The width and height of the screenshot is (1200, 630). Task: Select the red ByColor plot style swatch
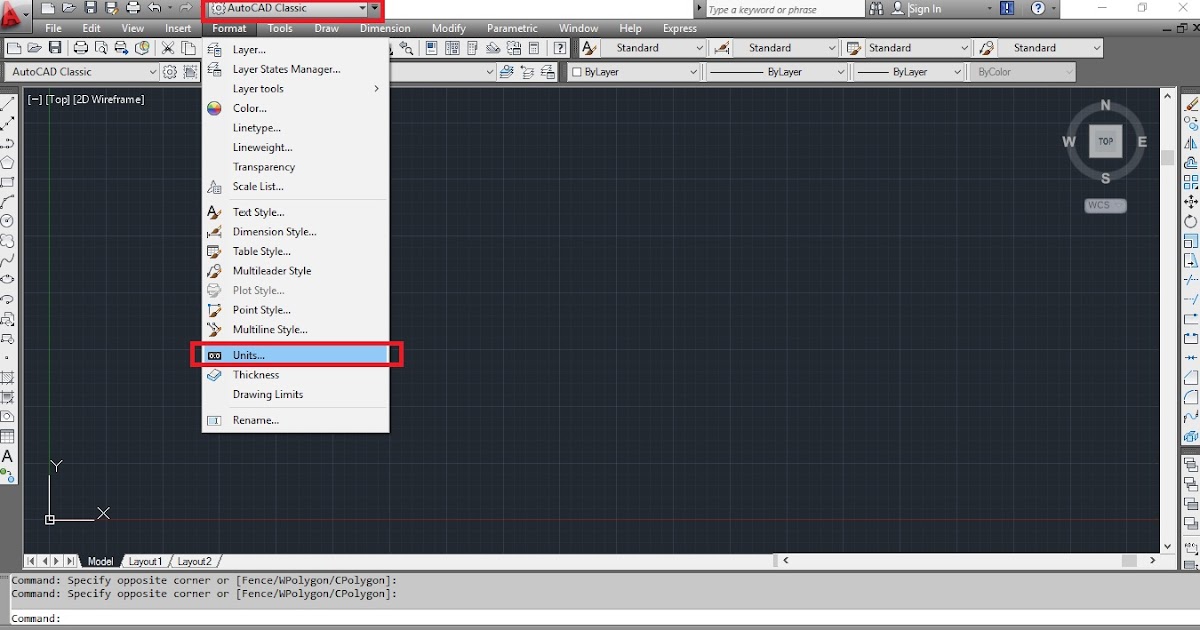pos(1020,71)
